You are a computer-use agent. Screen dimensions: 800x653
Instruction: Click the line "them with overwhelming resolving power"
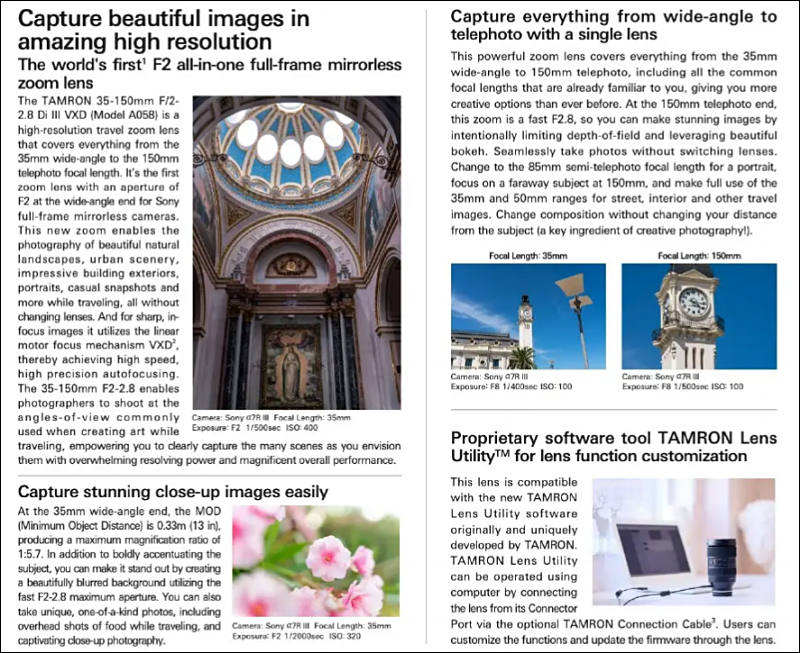(x=207, y=461)
